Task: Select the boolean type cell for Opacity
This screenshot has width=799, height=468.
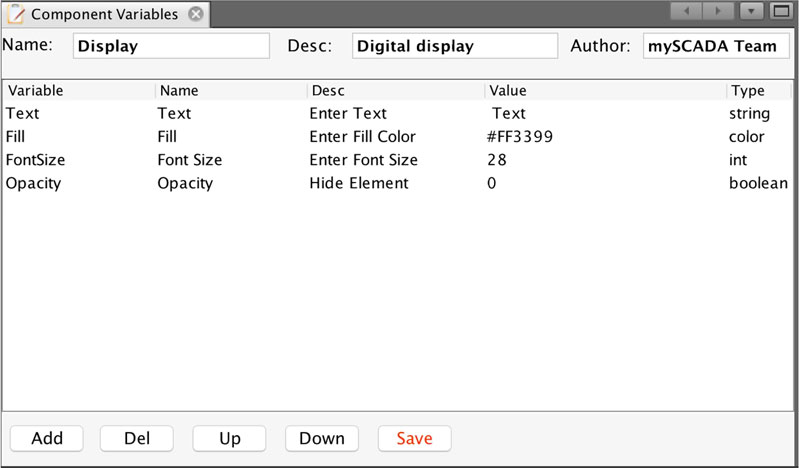Action: 758,183
